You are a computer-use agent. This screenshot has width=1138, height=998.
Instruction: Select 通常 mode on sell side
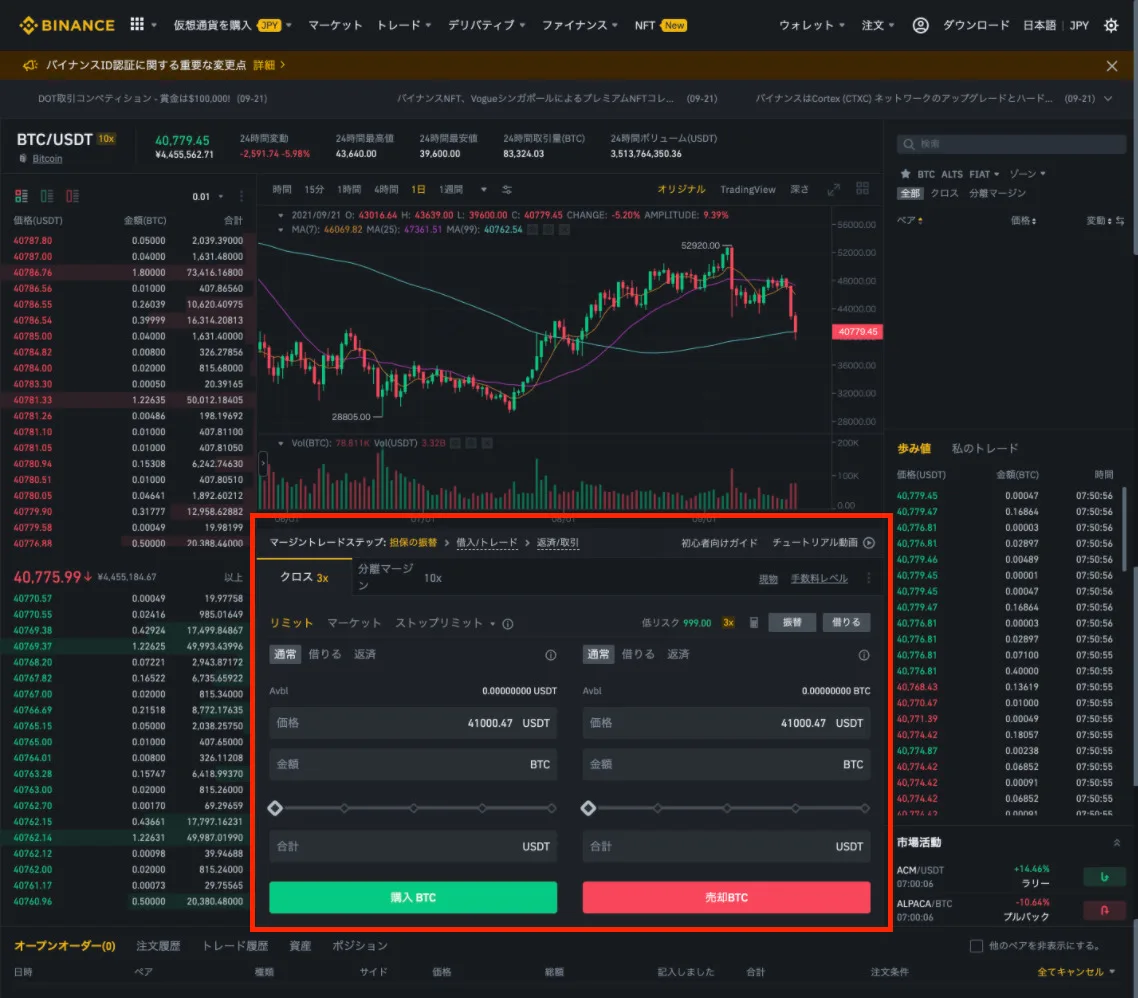click(x=598, y=654)
